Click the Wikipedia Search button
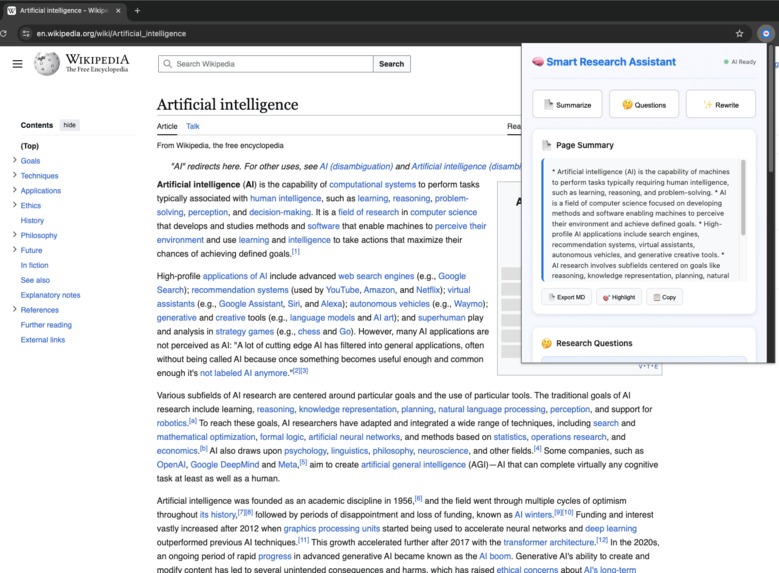 (391, 64)
